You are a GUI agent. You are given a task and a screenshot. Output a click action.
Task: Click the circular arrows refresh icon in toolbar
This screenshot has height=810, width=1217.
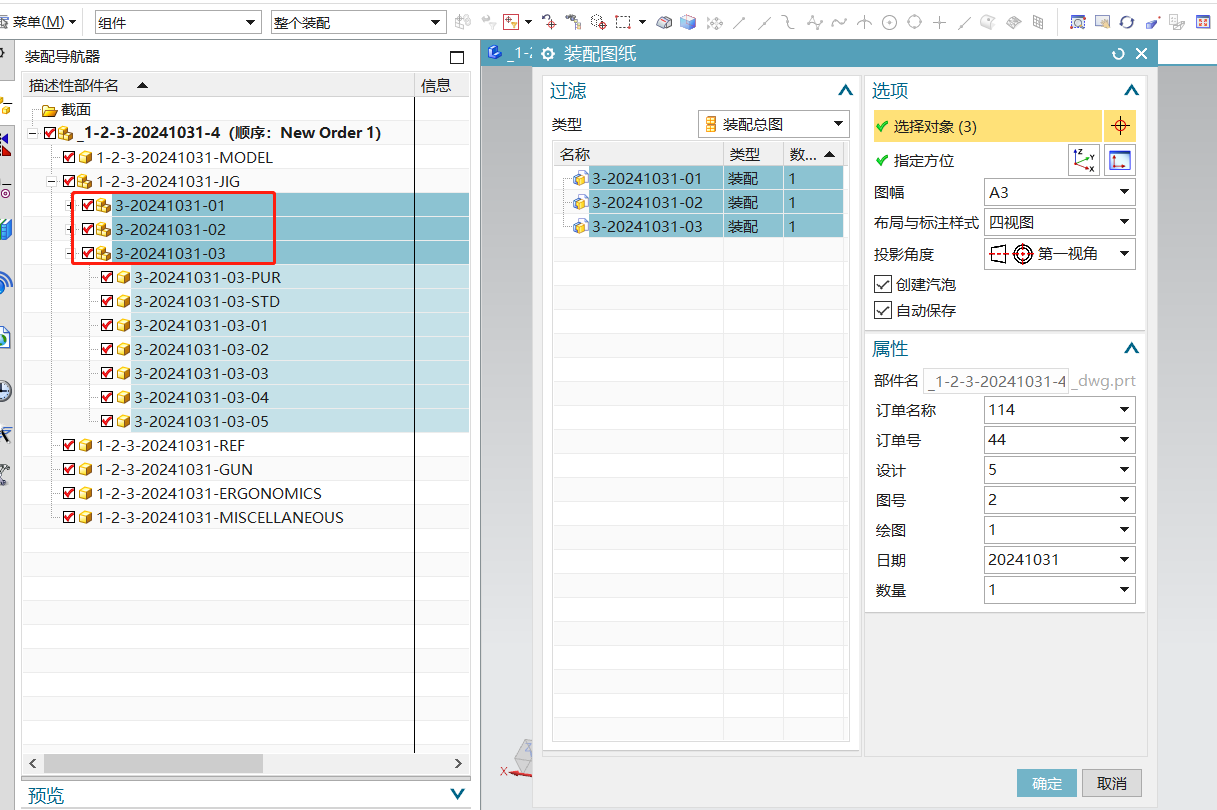pos(1126,22)
